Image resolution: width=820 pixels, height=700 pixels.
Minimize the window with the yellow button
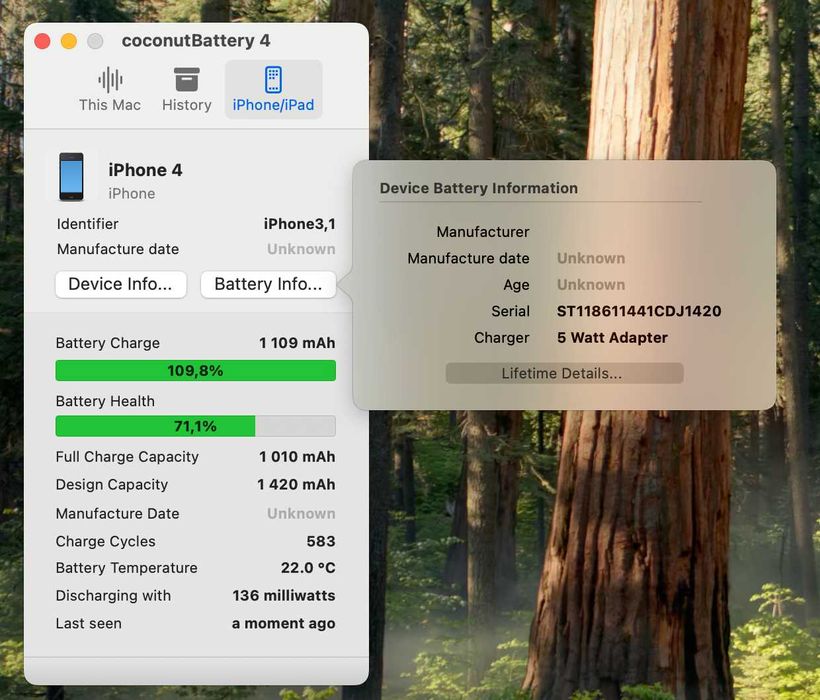[x=69, y=41]
